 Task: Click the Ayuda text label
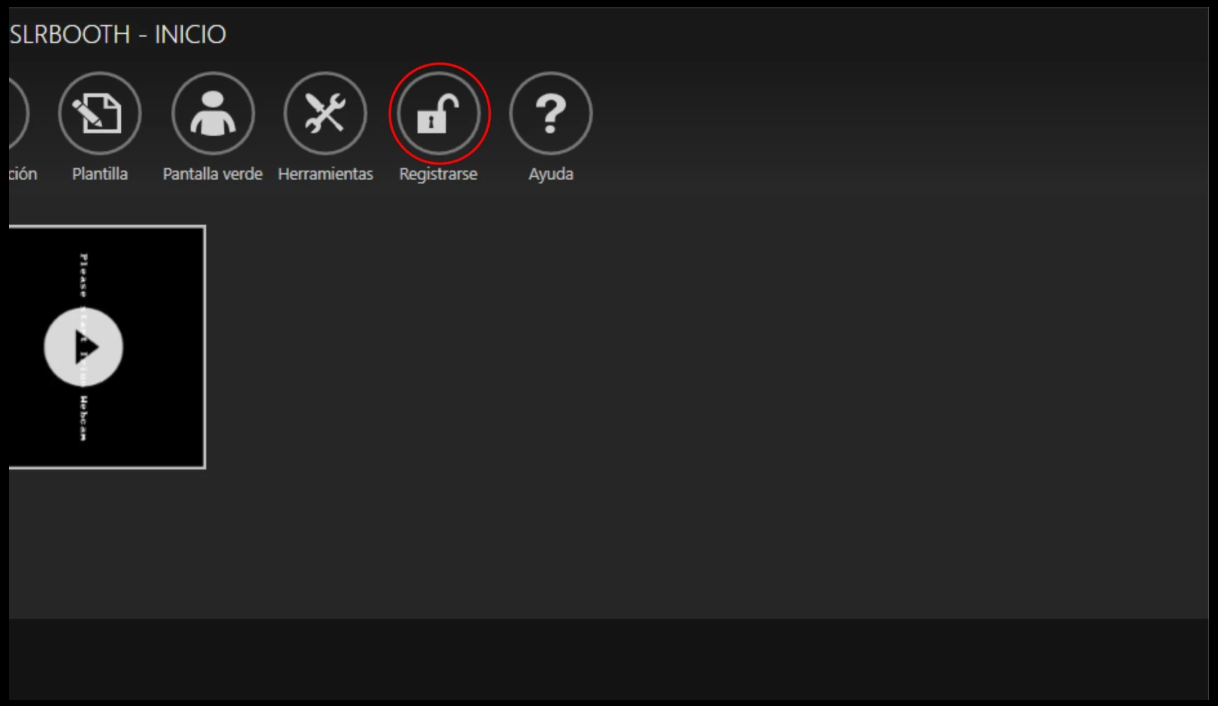click(551, 174)
